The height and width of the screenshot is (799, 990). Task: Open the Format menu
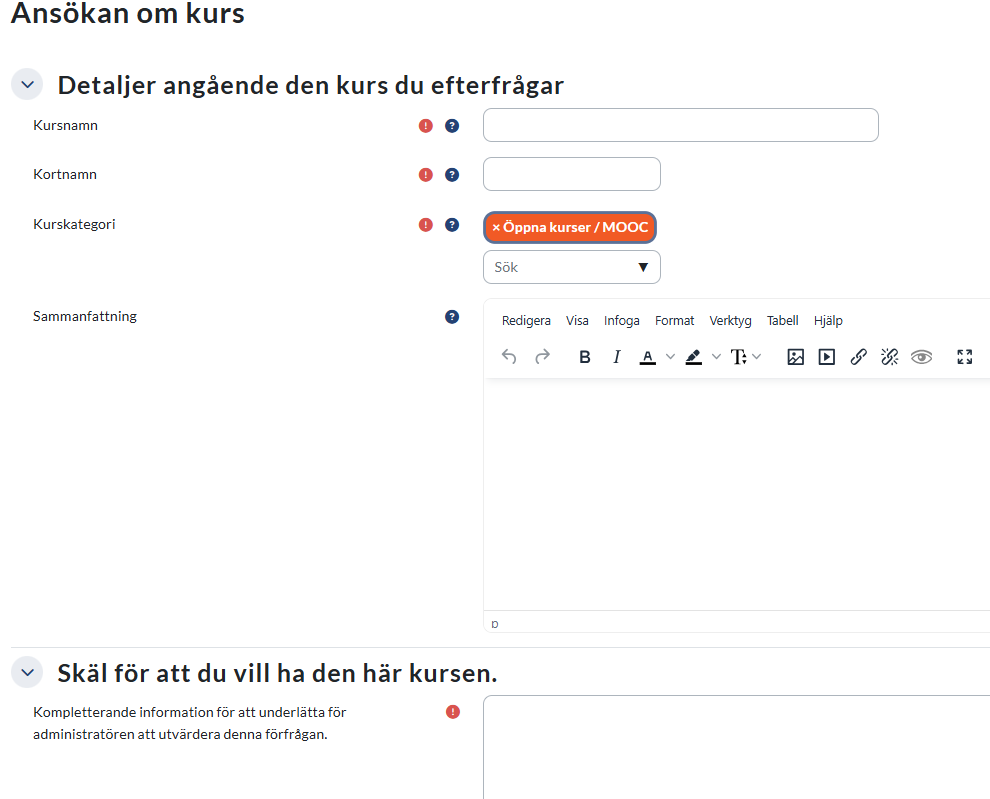click(x=674, y=321)
